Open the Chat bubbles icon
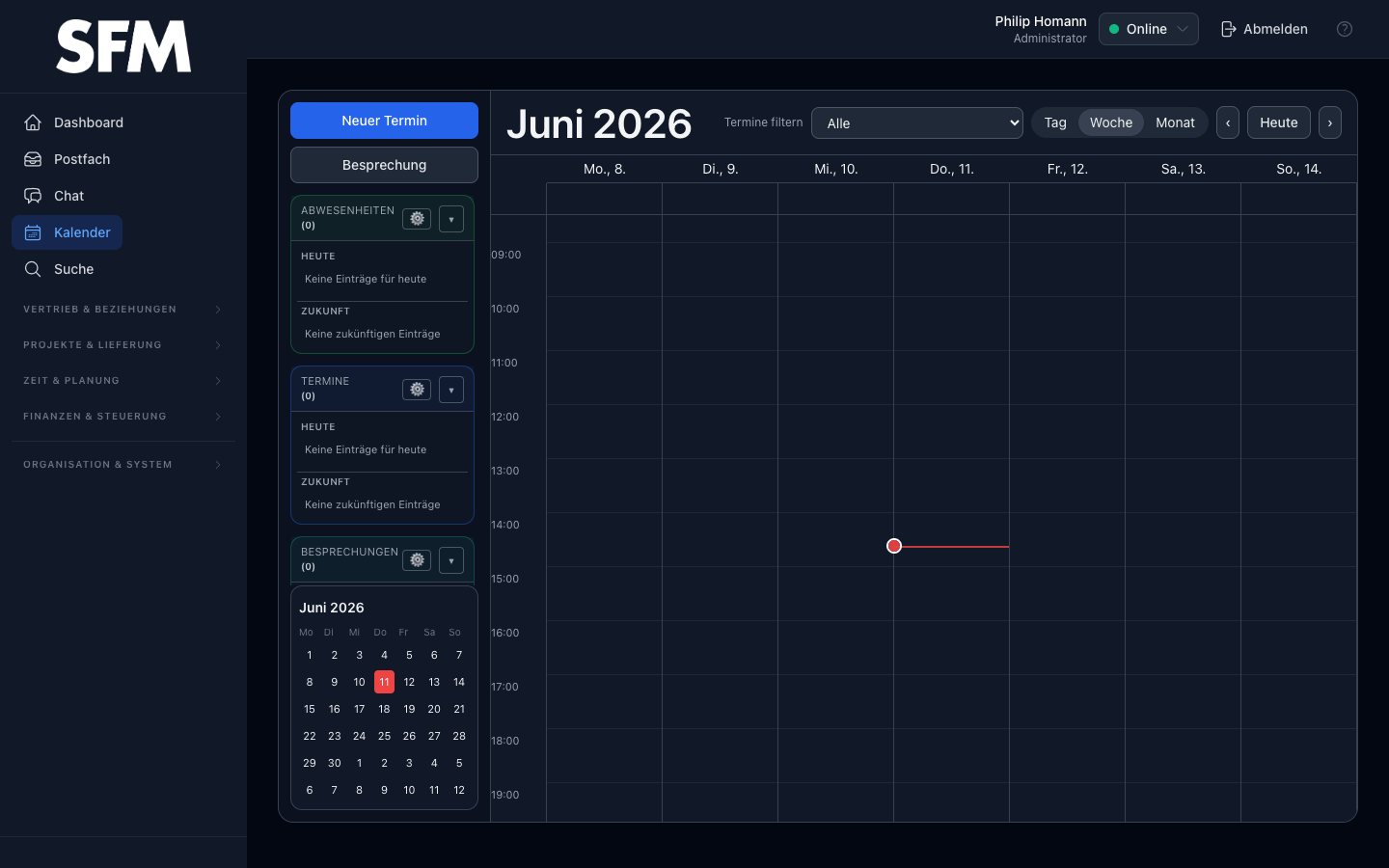The image size is (1389, 868). click(33, 196)
